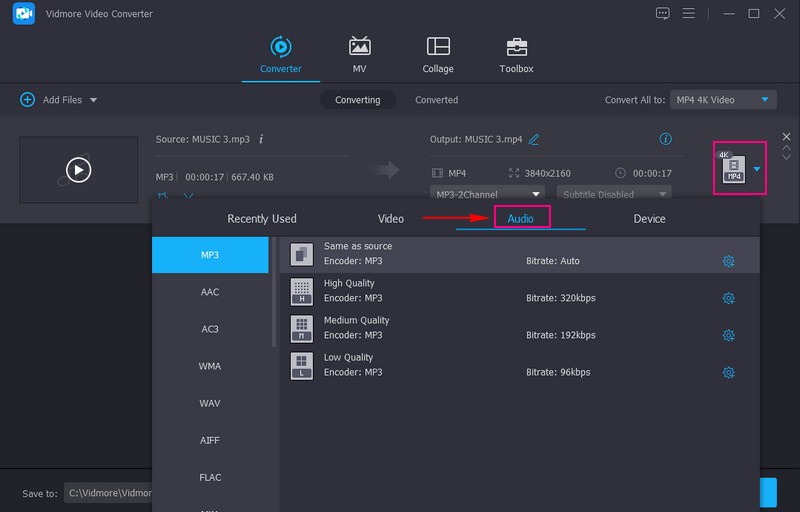The height and width of the screenshot is (512, 800).
Task: Select the Device format tab
Action: [x=649, y=218]
